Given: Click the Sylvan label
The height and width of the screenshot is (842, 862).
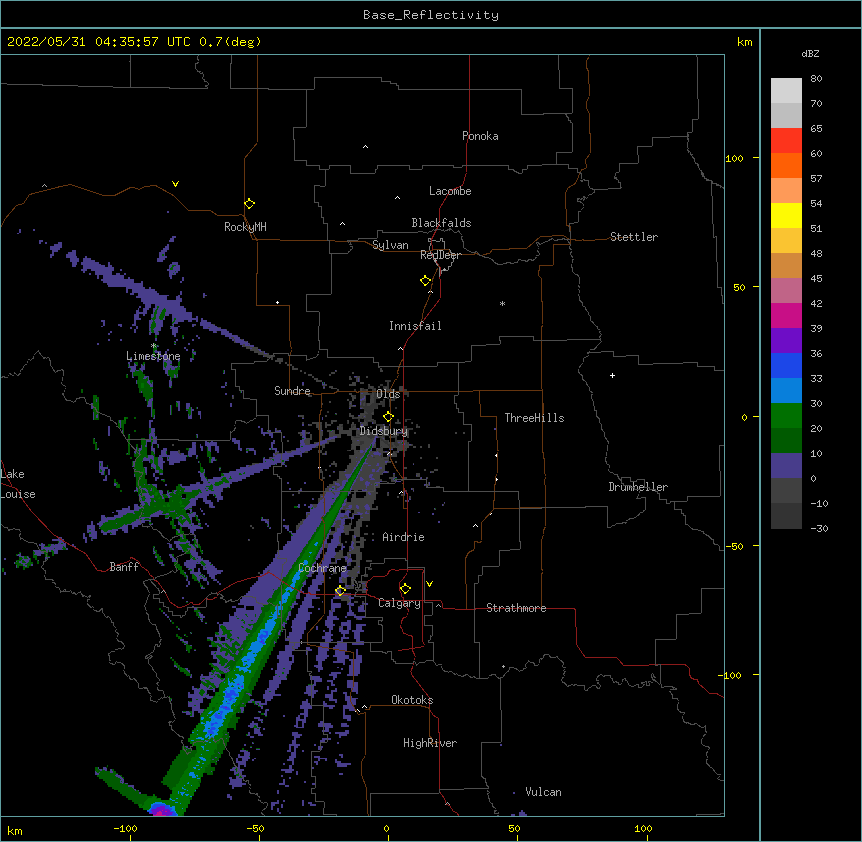Looking at the screenshot, I should click(390, 245).
